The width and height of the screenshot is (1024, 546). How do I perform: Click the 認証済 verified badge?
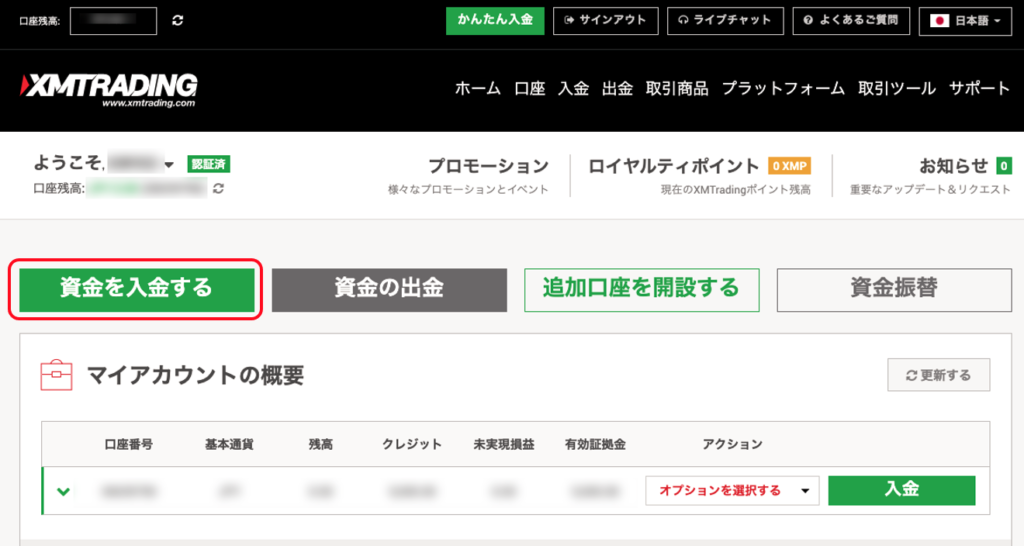(x=208, y=164)
